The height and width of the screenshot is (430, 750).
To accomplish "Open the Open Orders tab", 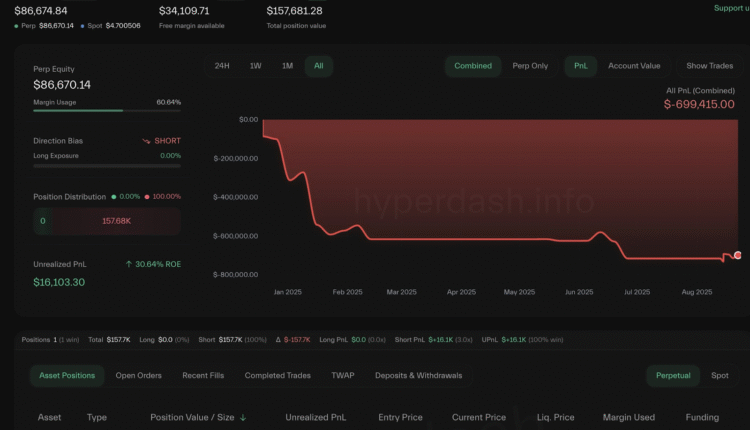I will click(138, 376).
